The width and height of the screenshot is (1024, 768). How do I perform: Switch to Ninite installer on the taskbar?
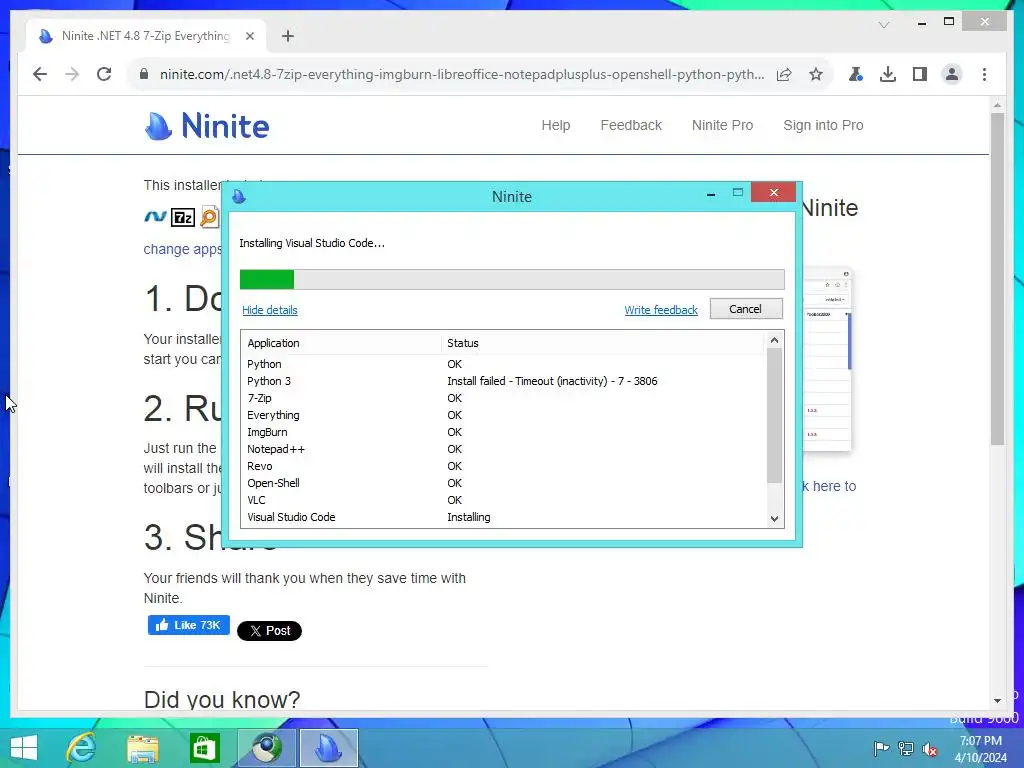(x=328, y=748)
